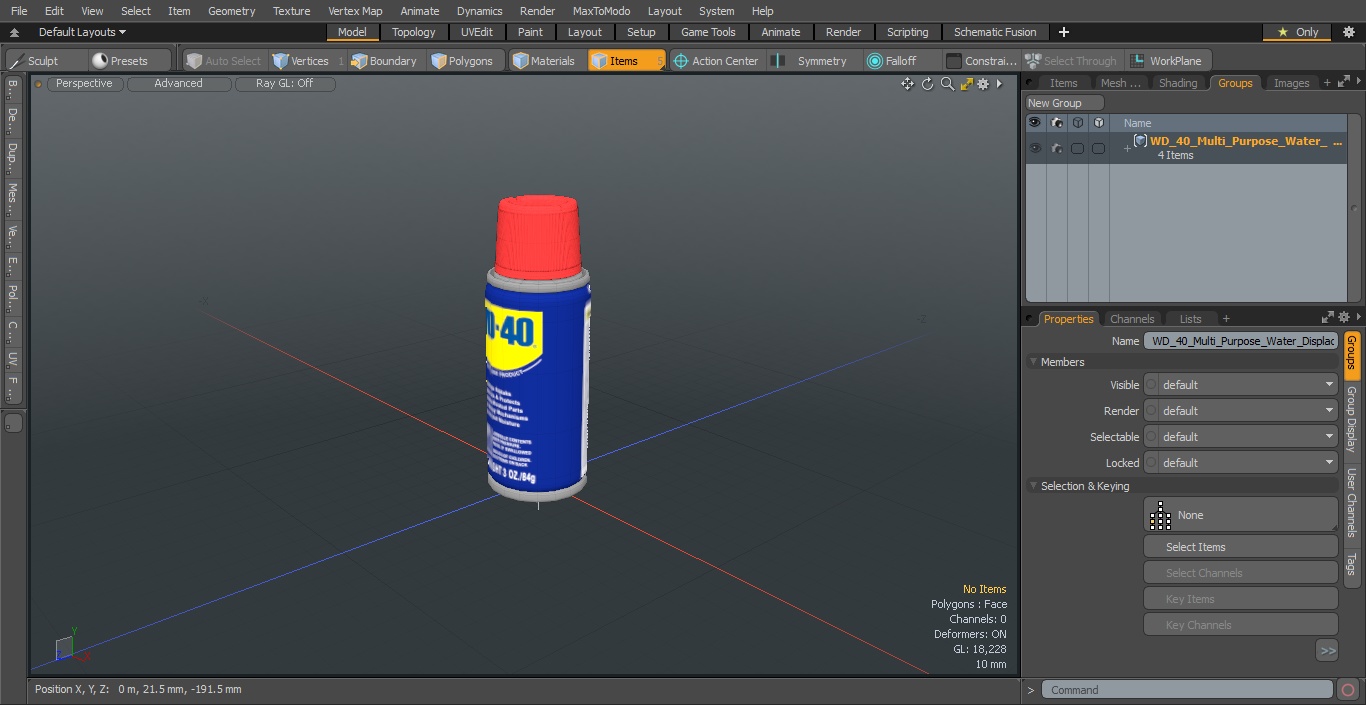Click the viewport pan/move icon

click(907, 84)
